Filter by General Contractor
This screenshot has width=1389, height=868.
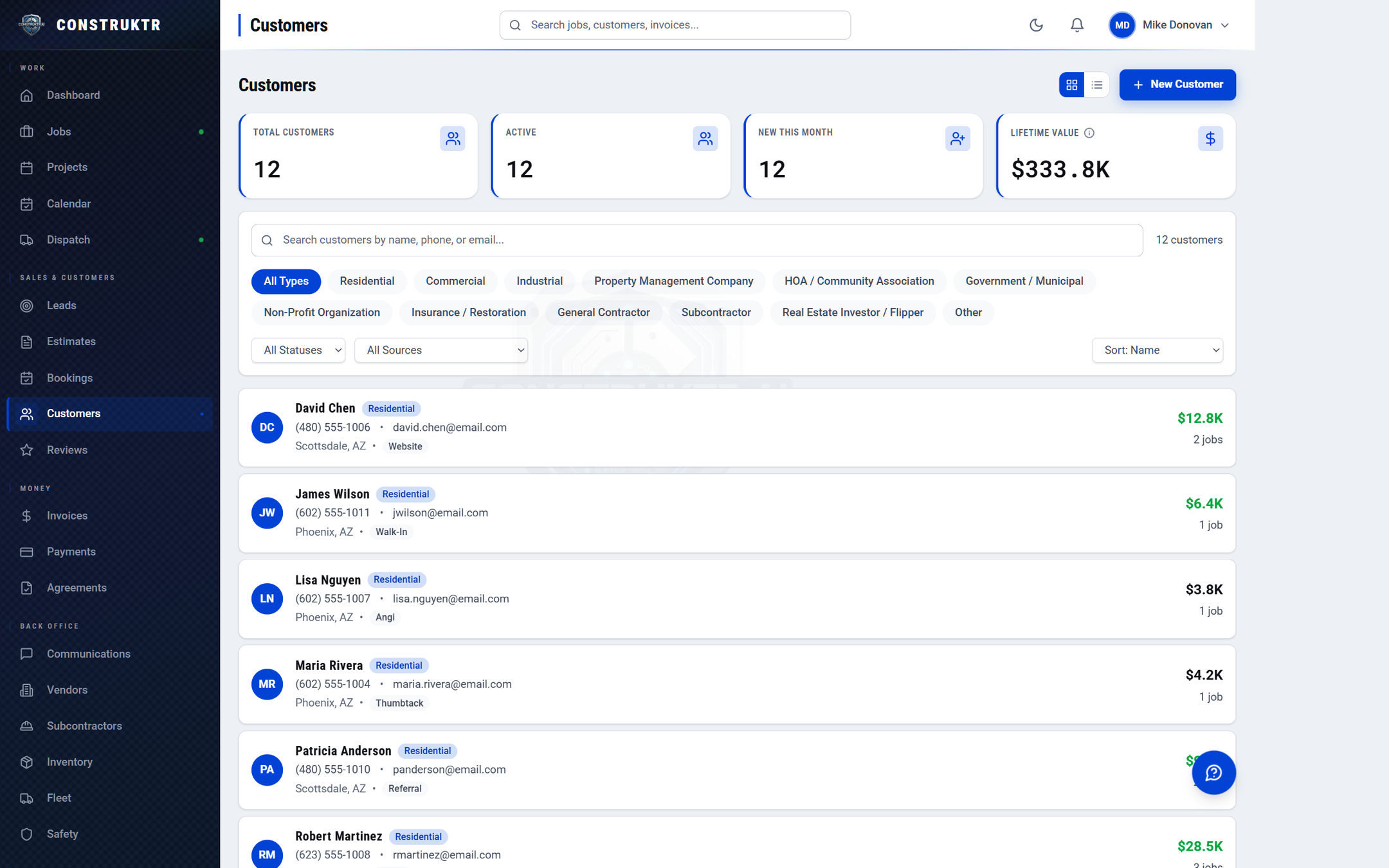click(604, 312)
